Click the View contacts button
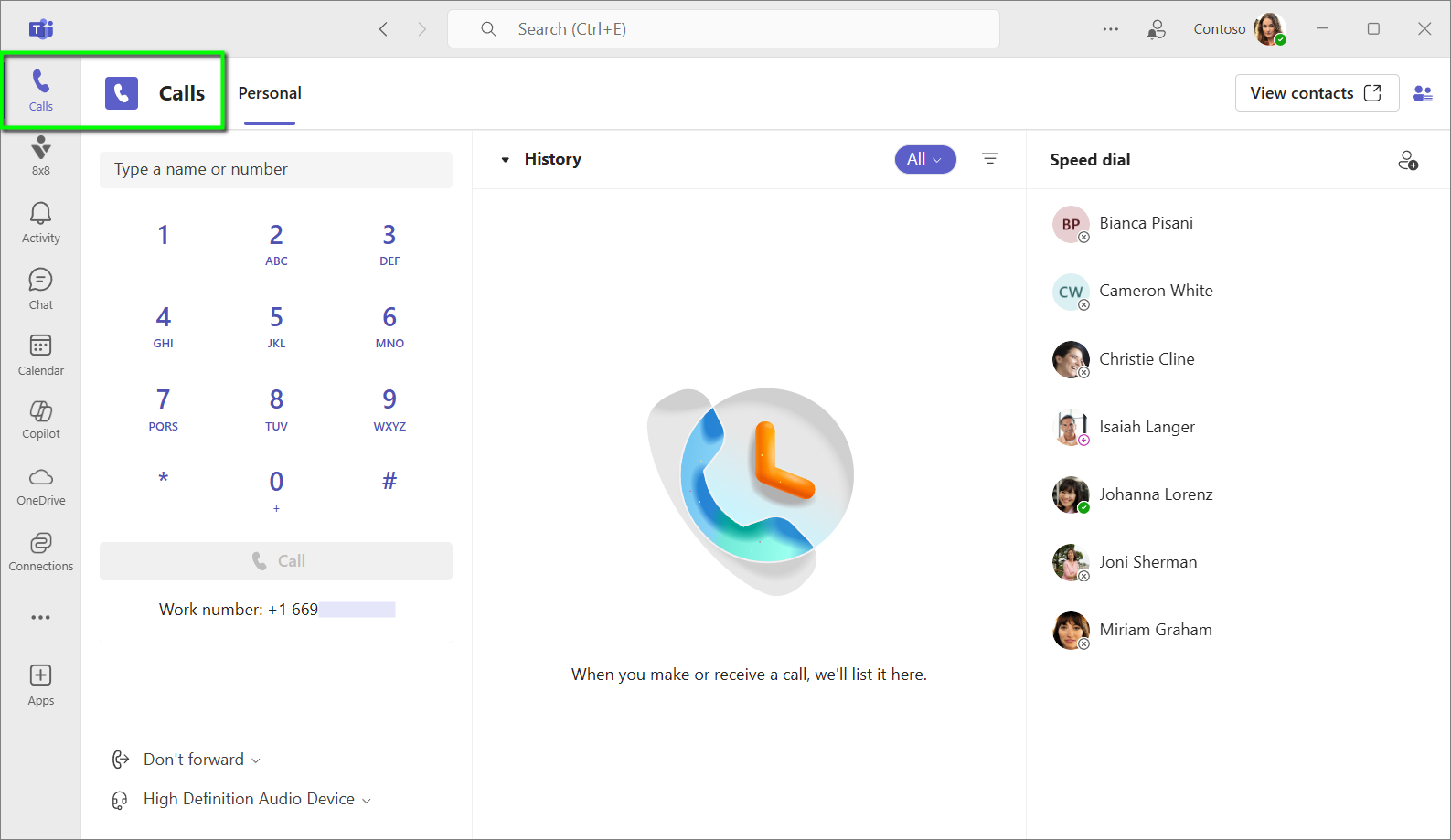 click(x=1316, y=93)
